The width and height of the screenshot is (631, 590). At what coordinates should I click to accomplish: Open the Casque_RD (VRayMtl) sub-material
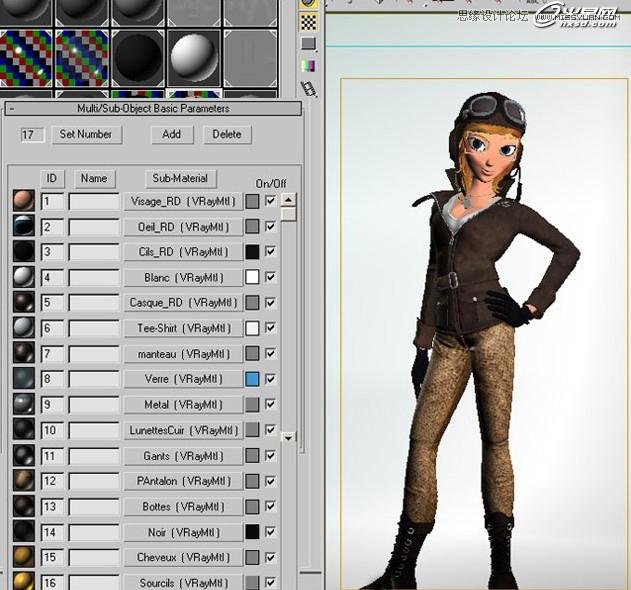click(x=184, y=303)
